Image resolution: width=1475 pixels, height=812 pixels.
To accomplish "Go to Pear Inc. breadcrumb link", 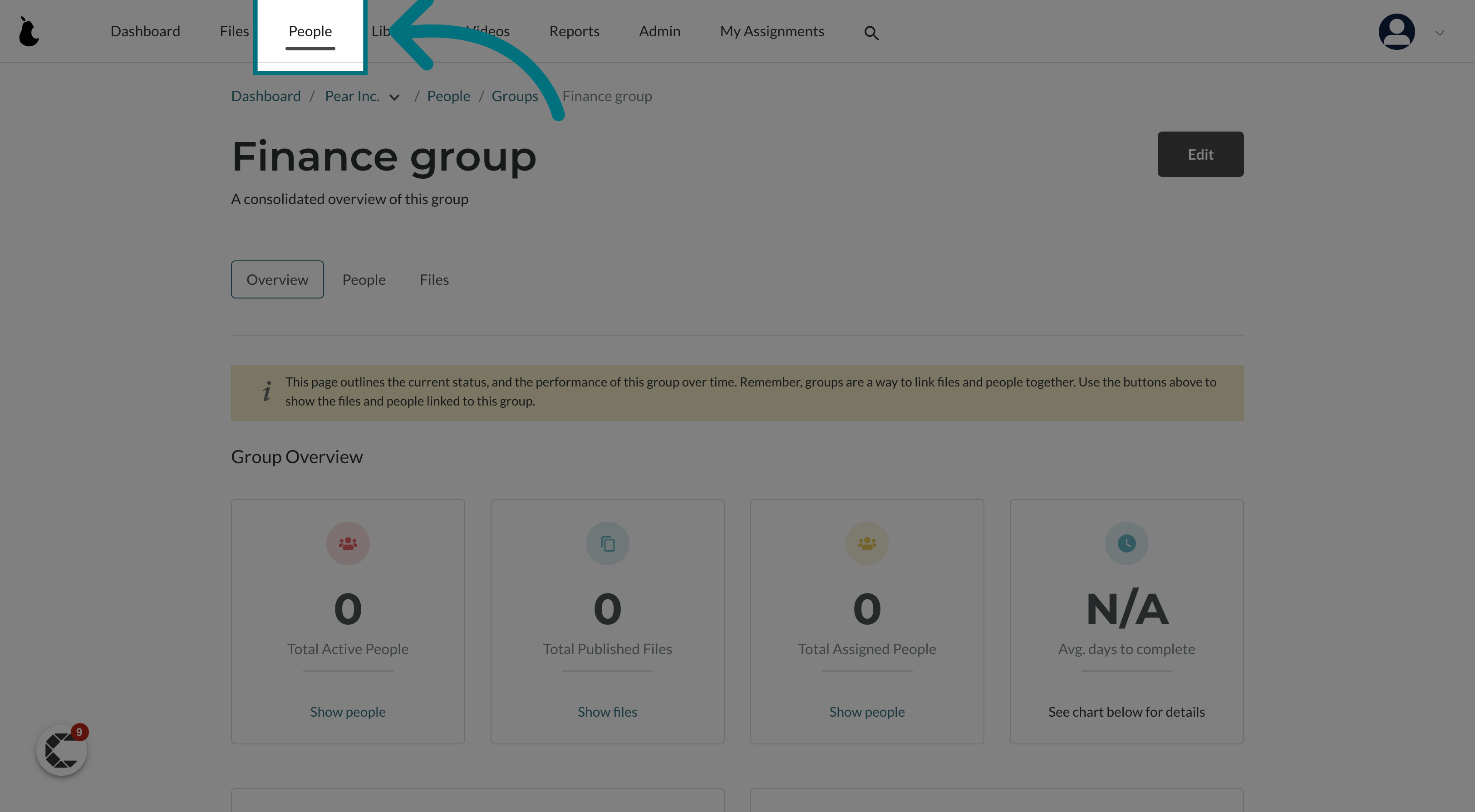I will coord(352,96).
